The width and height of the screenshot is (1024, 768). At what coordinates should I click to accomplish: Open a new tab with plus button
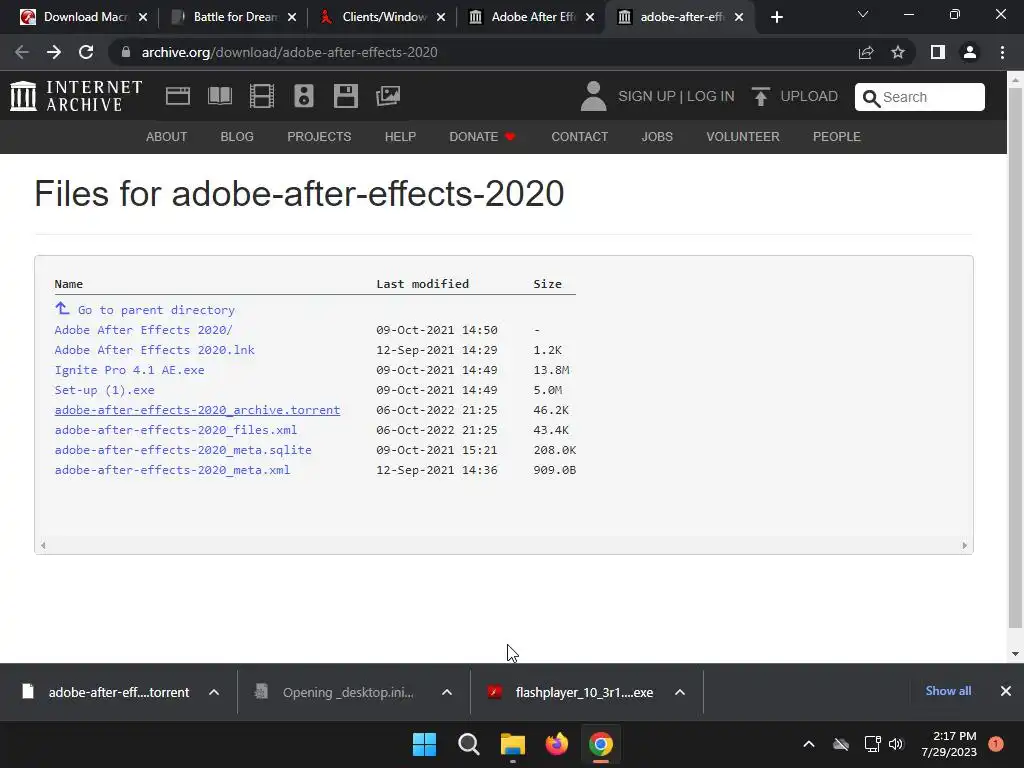tap(776, 17)
